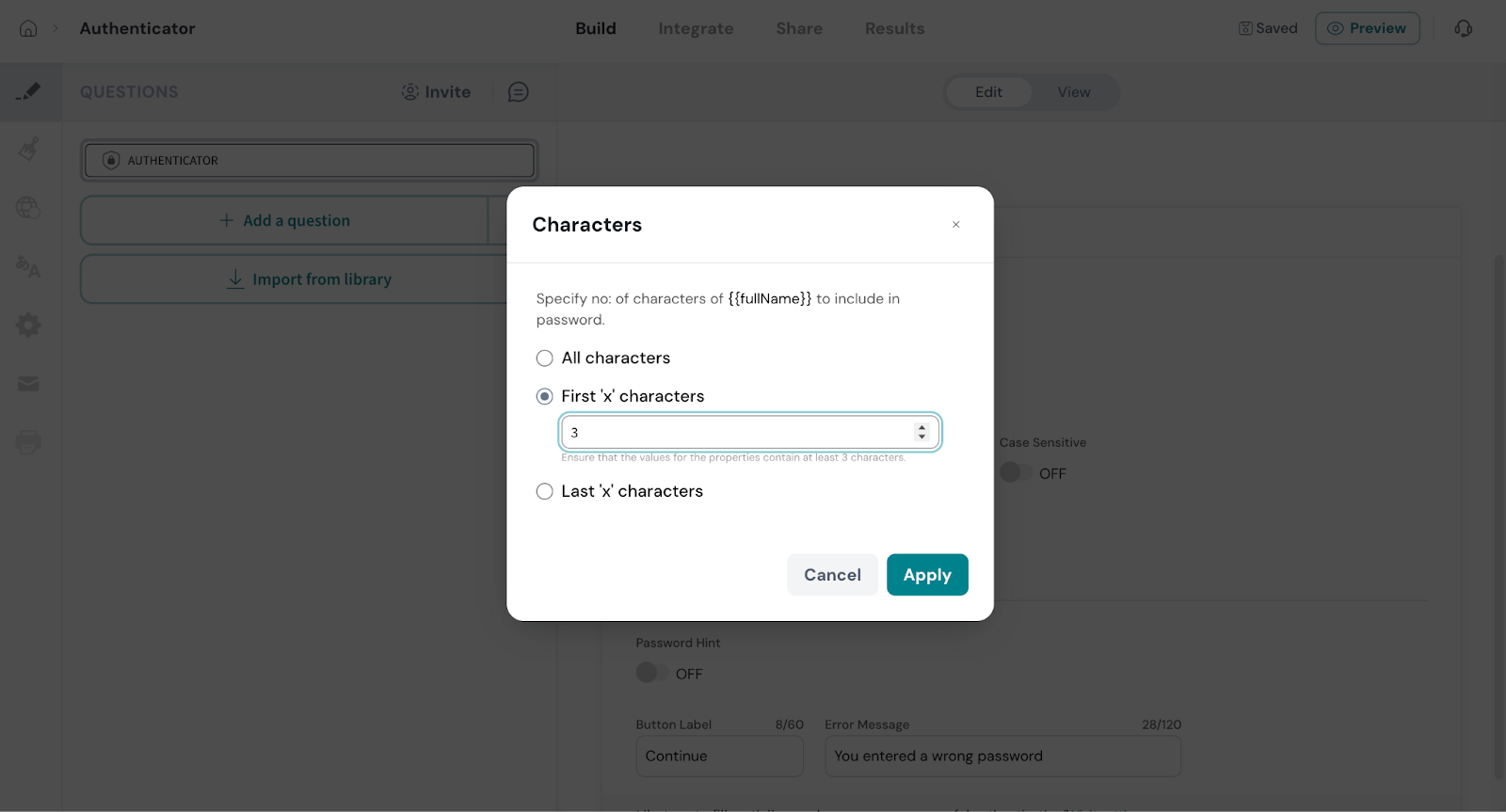This screenshot has height=812, width=1506.
Task: Open the comments chat bubble icon
Action: (x=518, y=92)
